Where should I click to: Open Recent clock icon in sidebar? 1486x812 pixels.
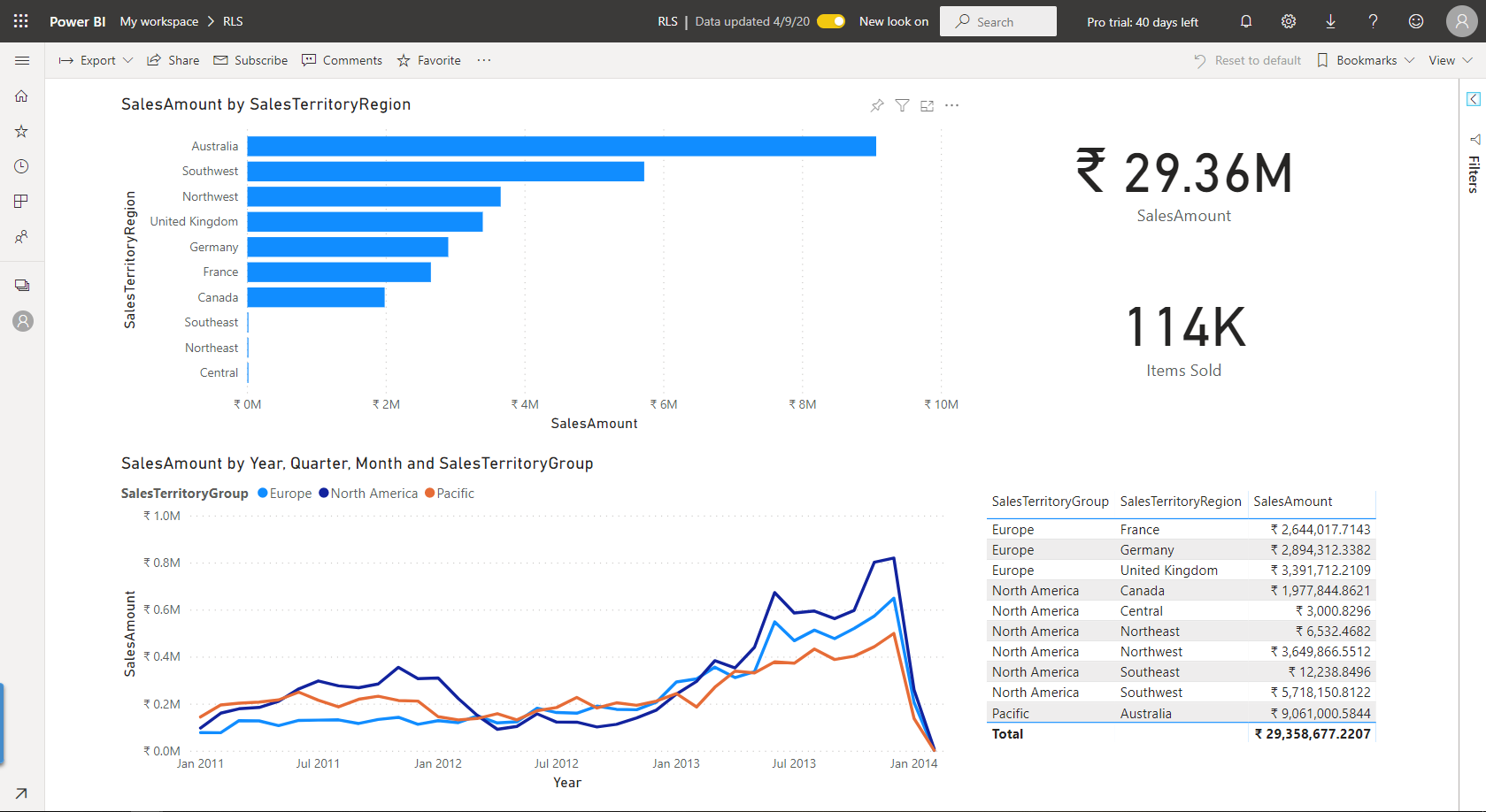(x=22, y=166)
